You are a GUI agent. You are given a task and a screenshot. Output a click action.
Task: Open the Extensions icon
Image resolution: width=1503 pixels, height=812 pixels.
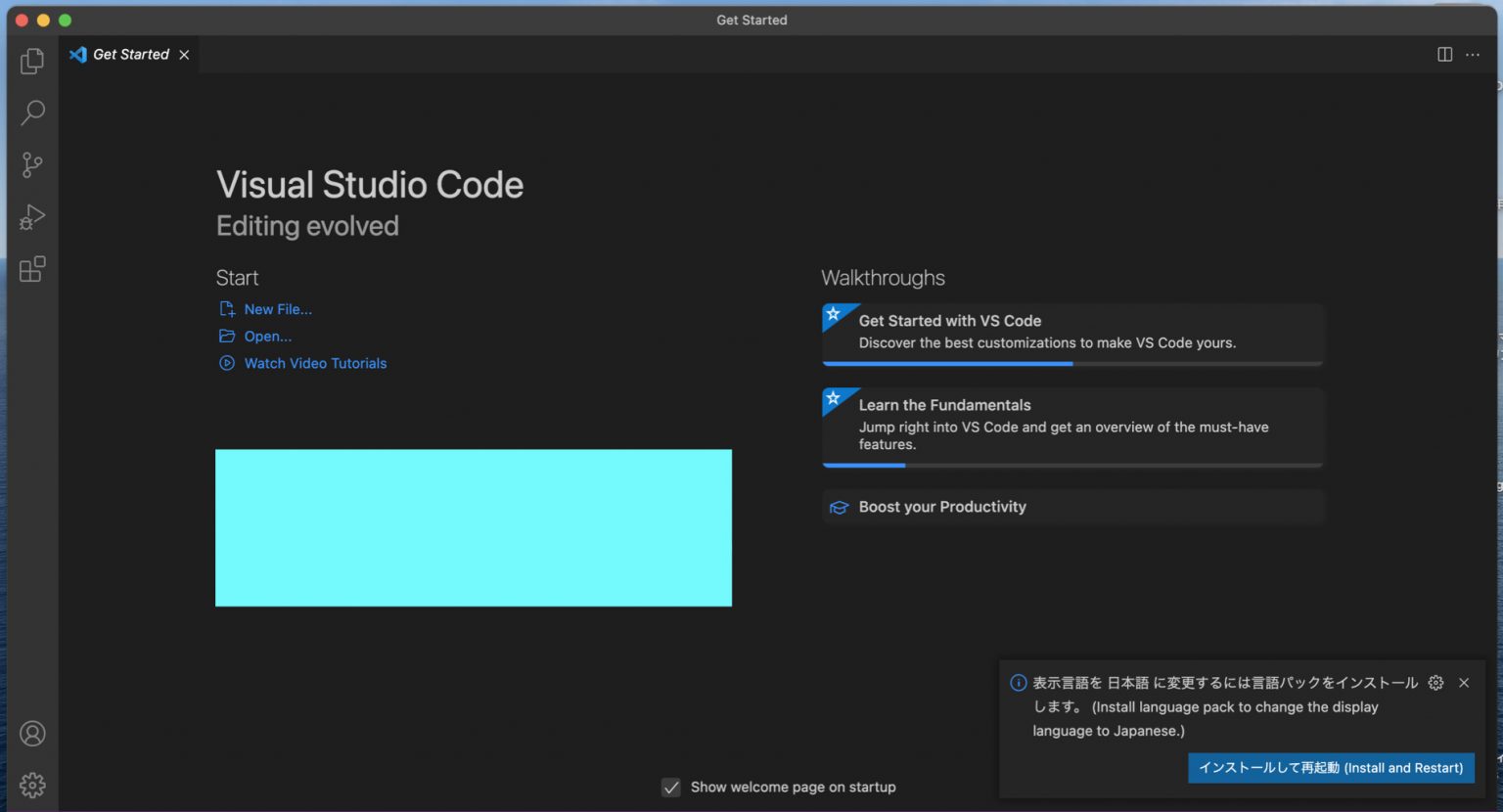point(32,268)
